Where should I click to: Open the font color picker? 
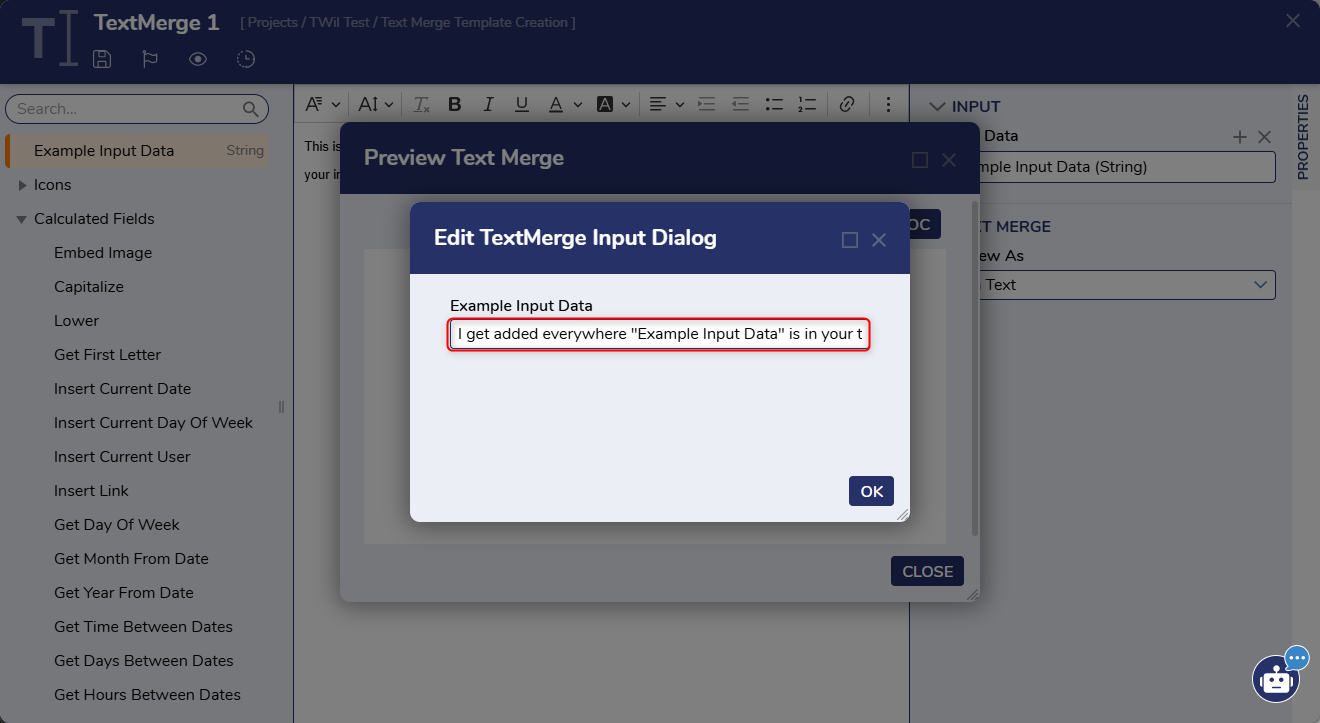click(562, 104)
